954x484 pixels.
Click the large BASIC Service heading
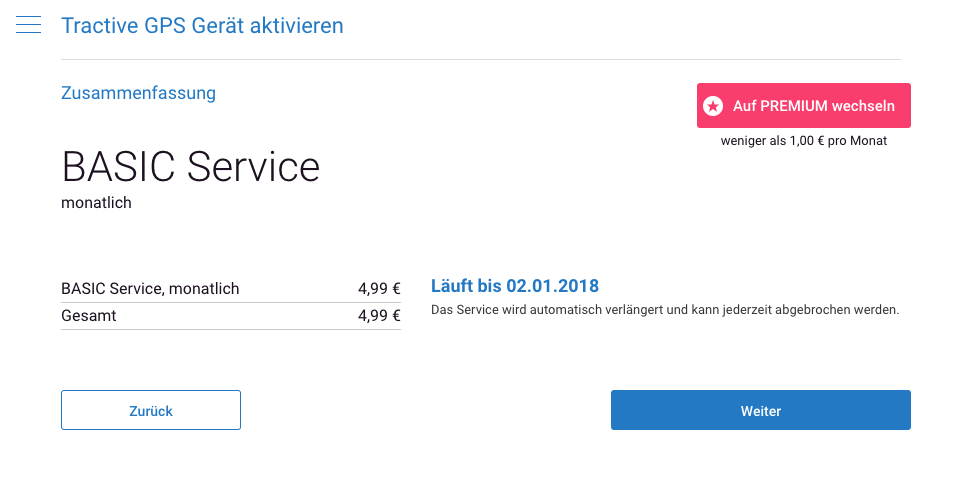pos(190,167)
